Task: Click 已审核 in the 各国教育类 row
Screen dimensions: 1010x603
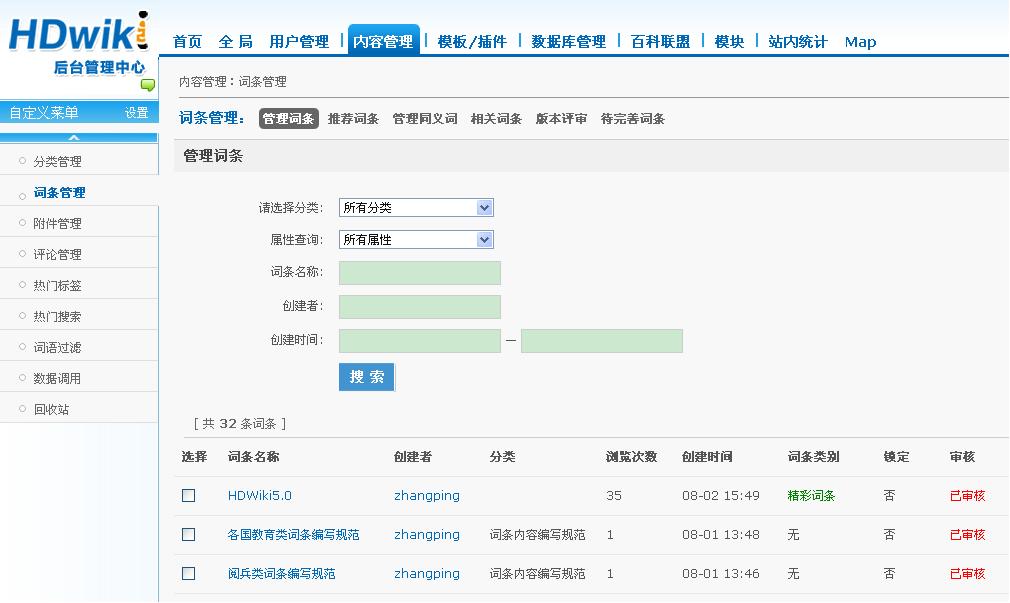Action: [967, 535]
